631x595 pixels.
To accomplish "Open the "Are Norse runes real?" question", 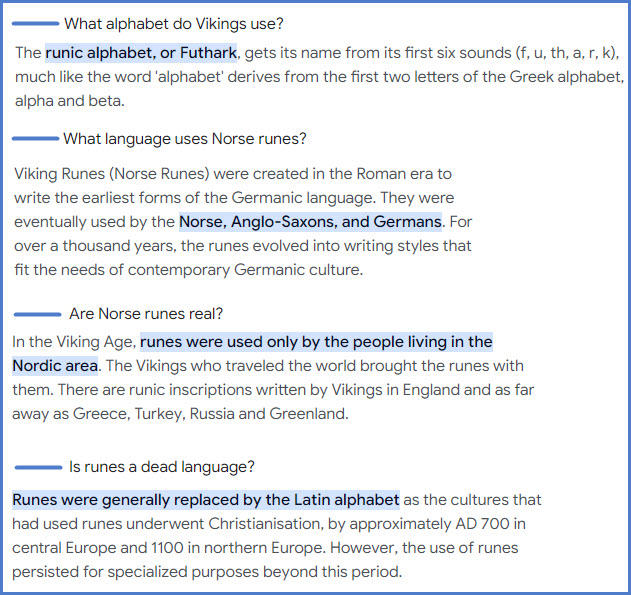I will pyautogui.click(x=146, y=314).
